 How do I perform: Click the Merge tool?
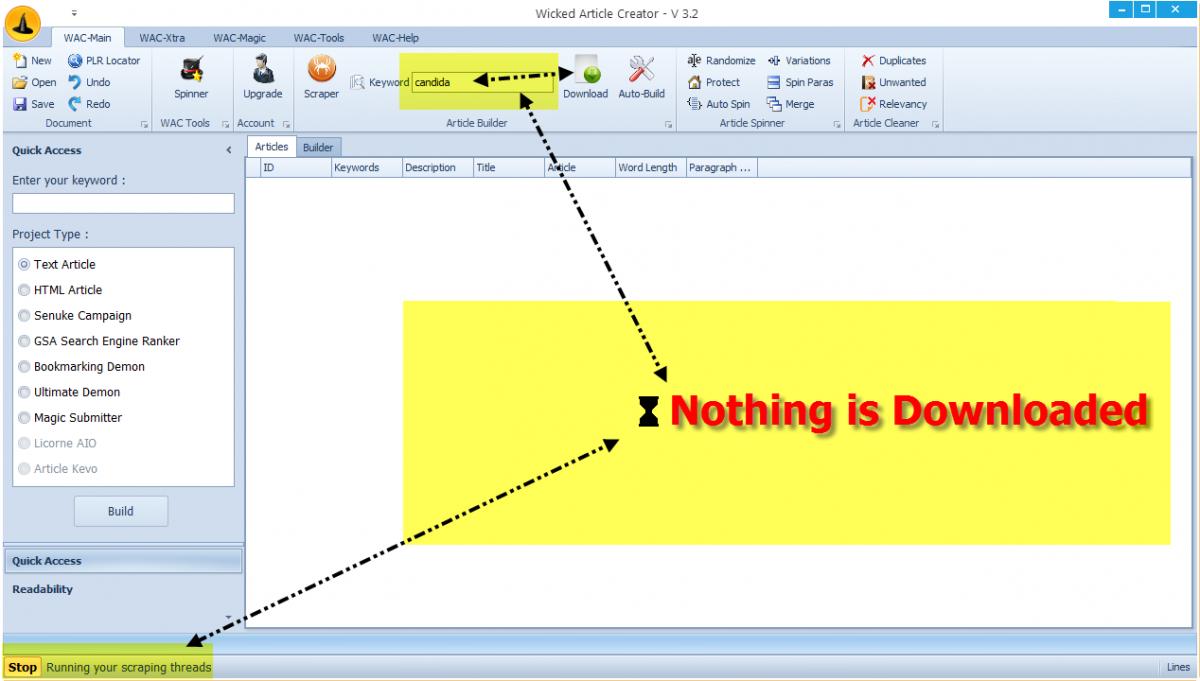click(790, 103)
